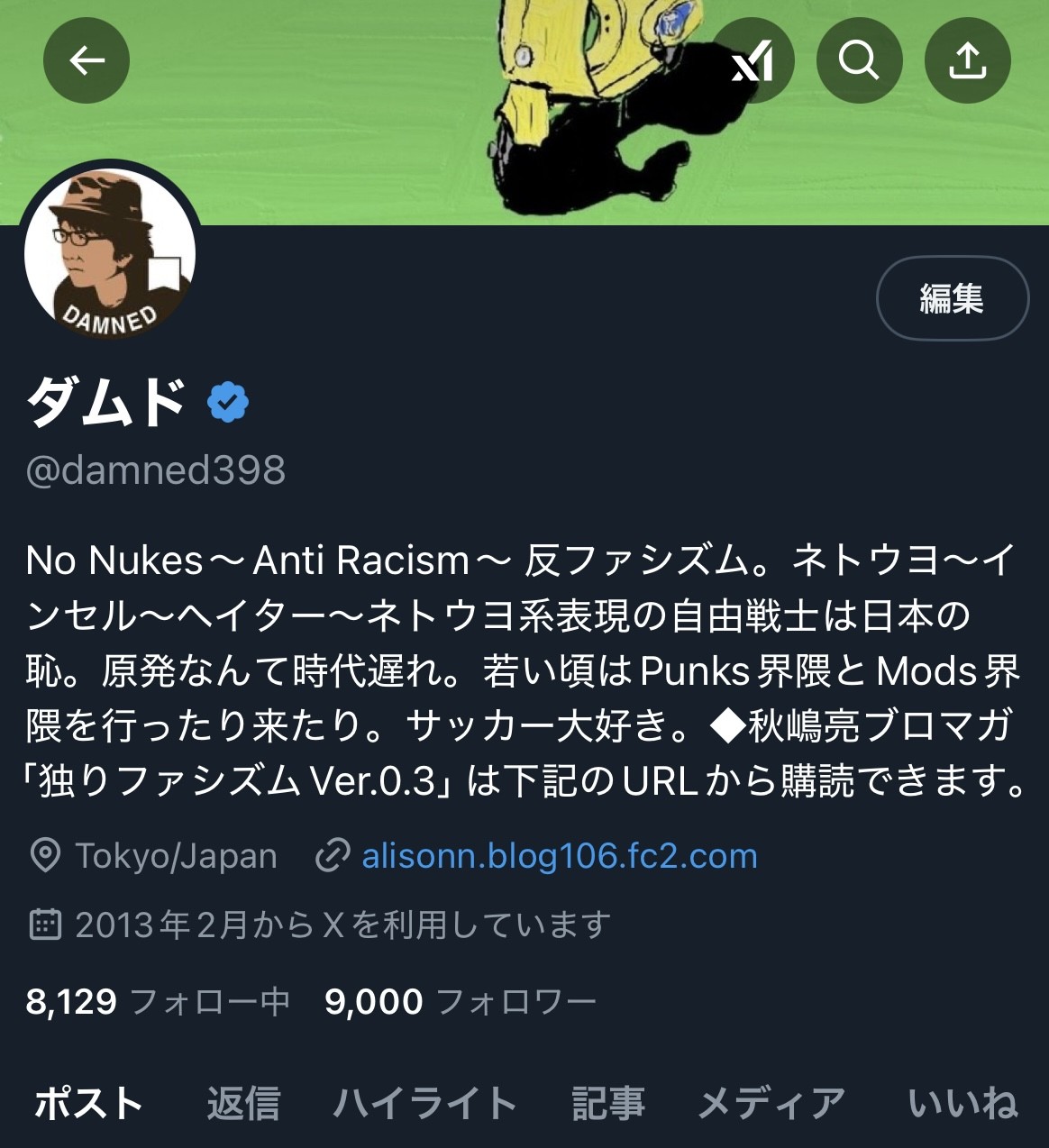
Task: Switch to the メディア tab
Action: click(772, 1104)
